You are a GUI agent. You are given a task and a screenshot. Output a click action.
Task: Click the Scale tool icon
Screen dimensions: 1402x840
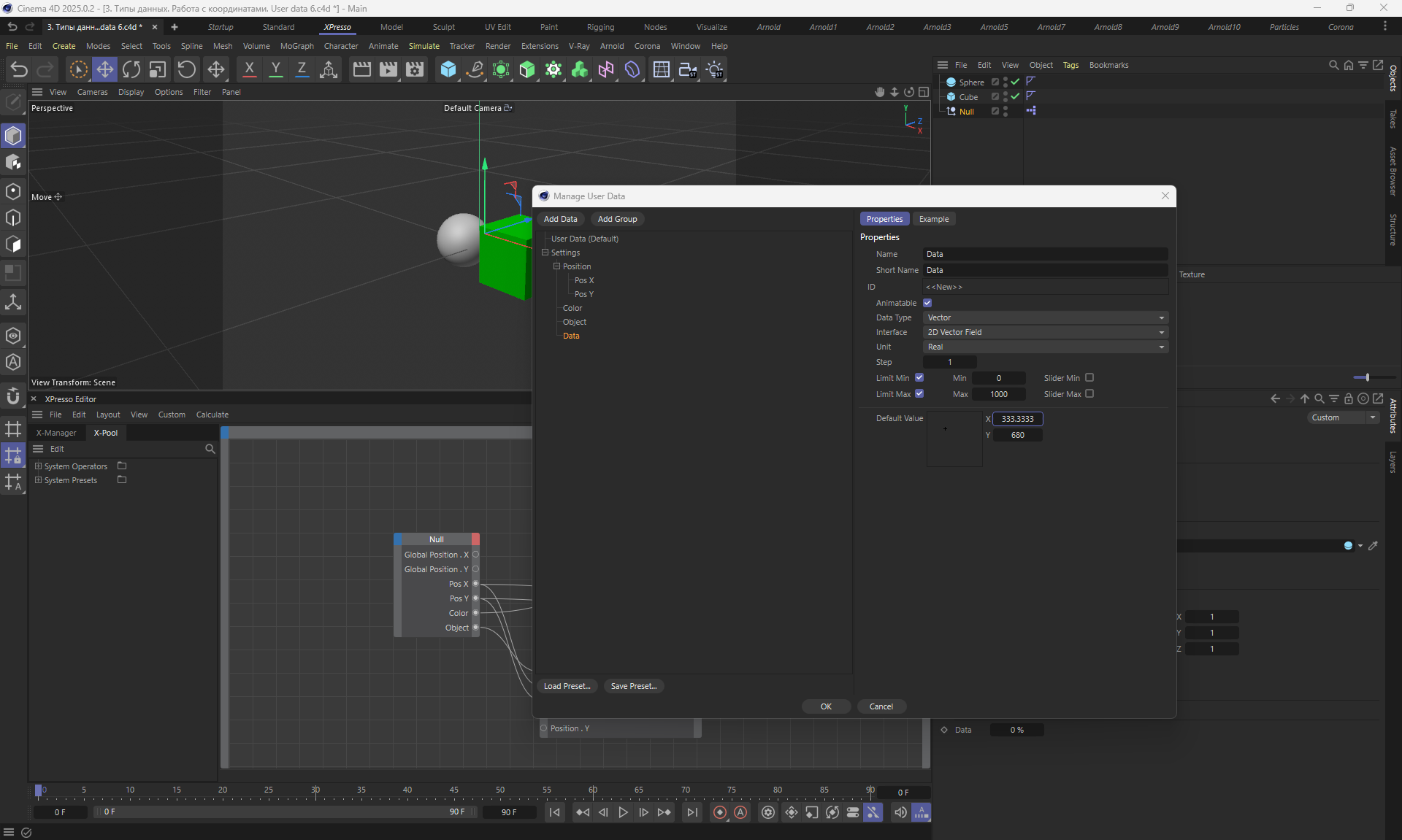coord(158,69)
